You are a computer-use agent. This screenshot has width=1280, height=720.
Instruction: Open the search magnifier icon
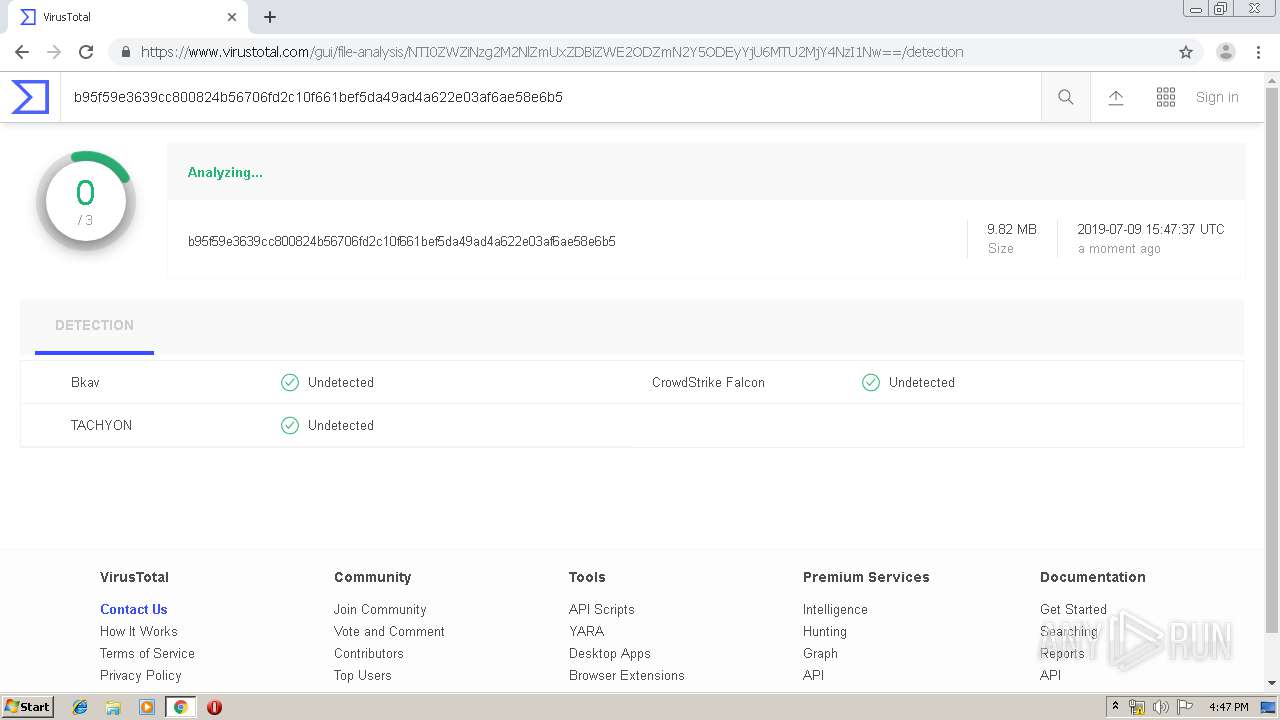[1066, 97]
